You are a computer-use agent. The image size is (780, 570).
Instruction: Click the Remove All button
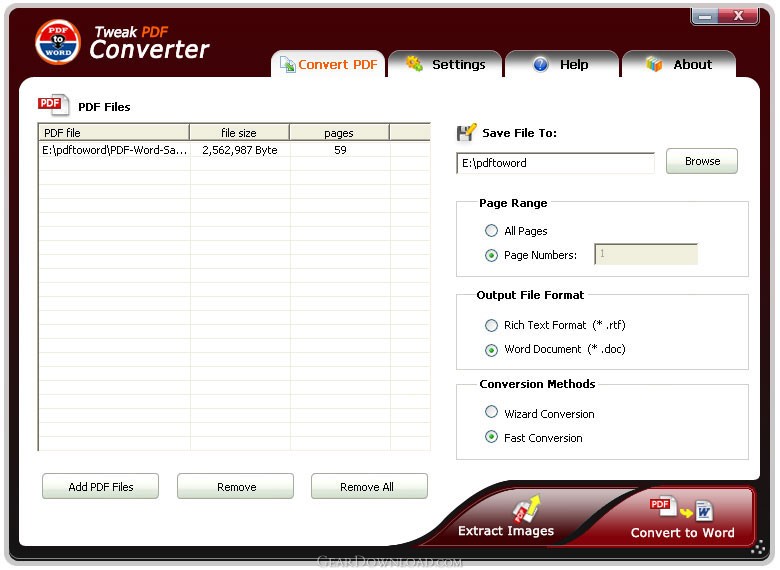(369, 486)
